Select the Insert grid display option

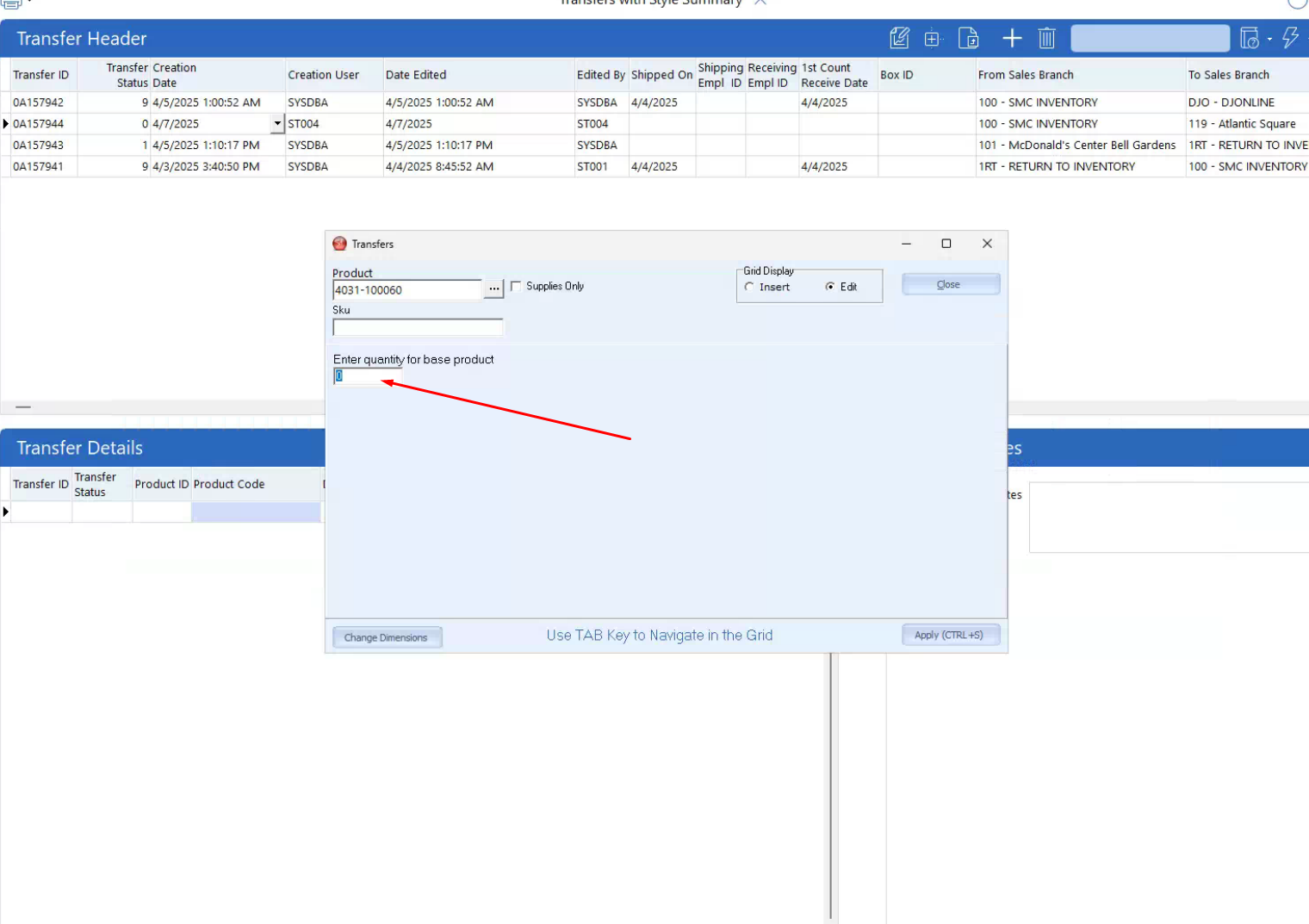[x=749, y=287]
